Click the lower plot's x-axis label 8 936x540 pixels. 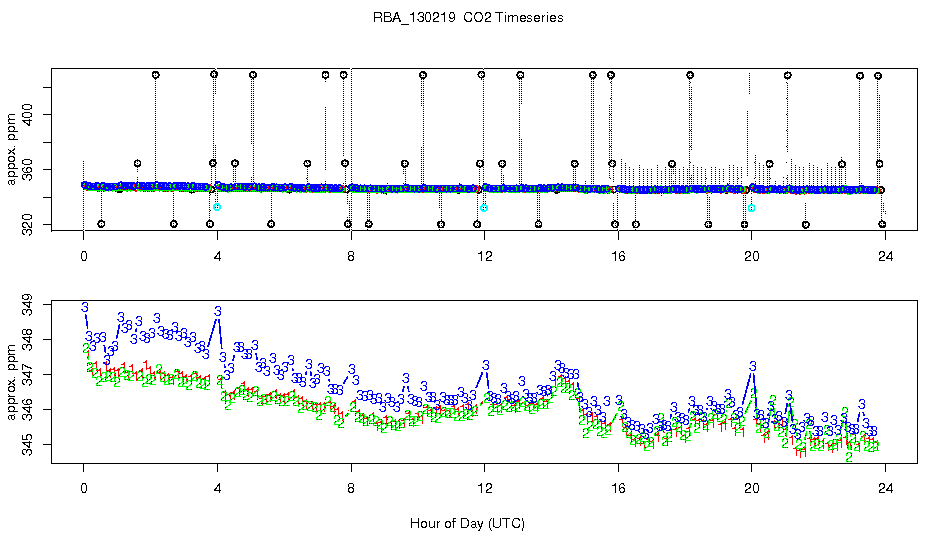tap(351, 489)
